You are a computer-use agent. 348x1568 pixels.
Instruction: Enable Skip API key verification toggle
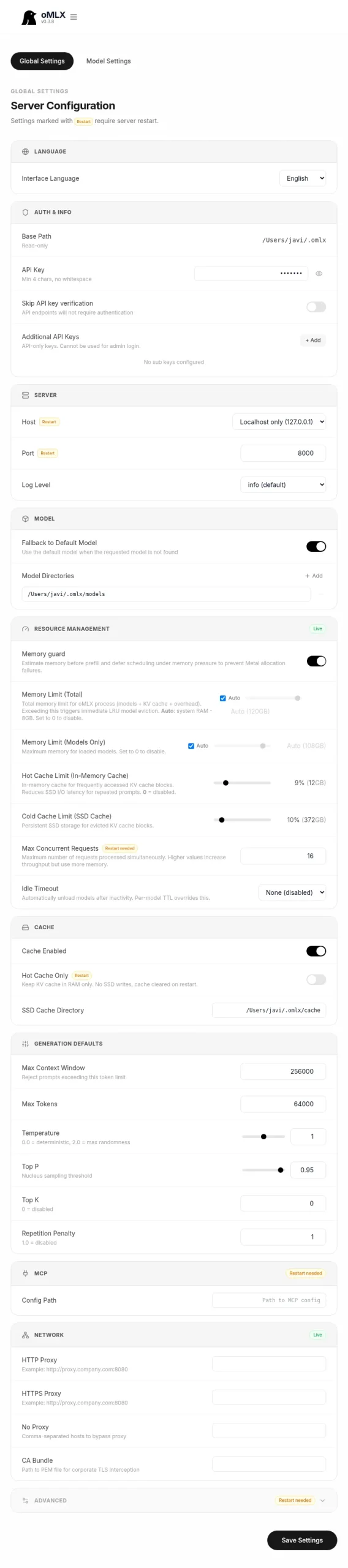pyautogui.click(x=316, y=307)
